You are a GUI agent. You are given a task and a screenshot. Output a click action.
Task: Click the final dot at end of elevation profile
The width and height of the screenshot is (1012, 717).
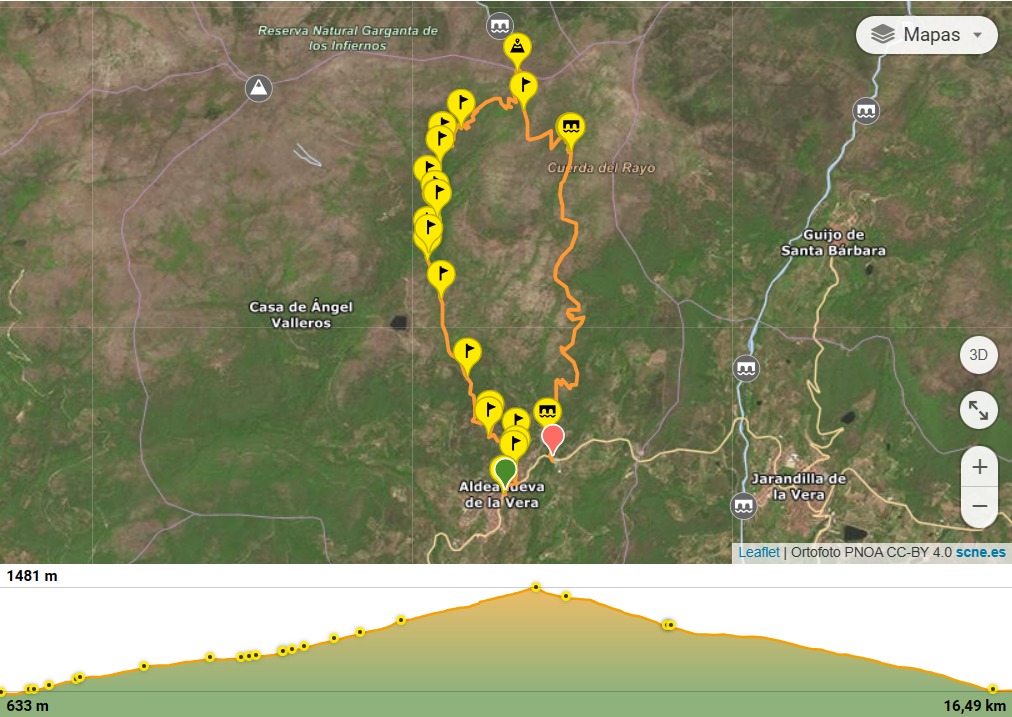pos(993,689)
